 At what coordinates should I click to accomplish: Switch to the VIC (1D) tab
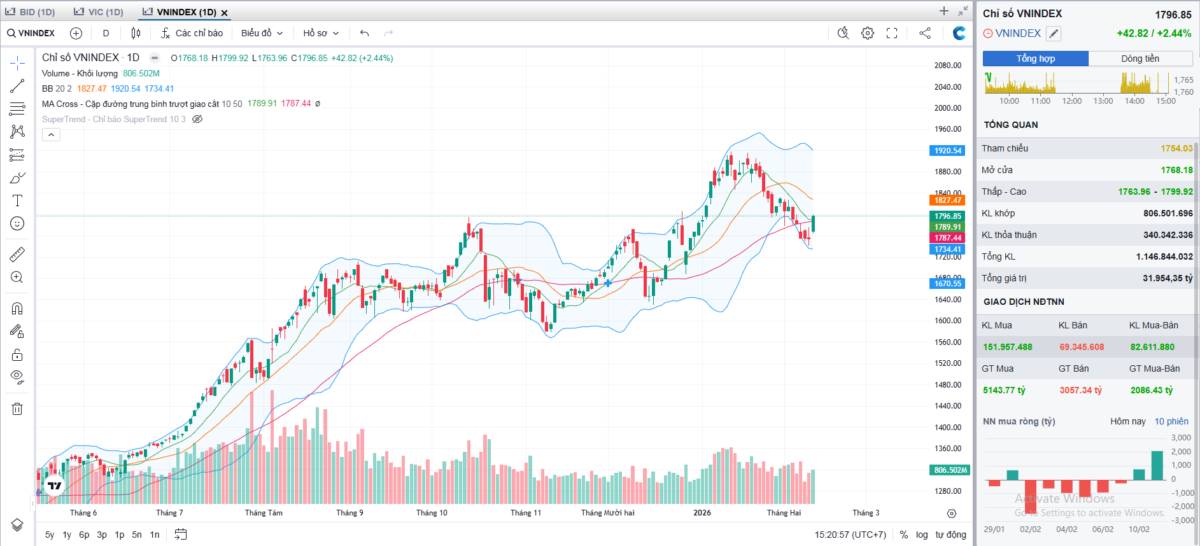[x=100, y=12]
